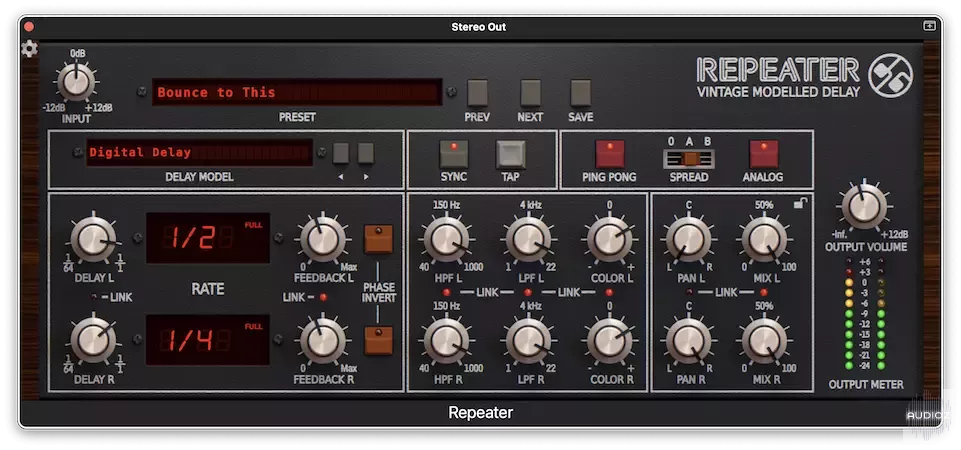Toggle the COLOR LINK LED
961x450 pixels.
tap(609, 292)
